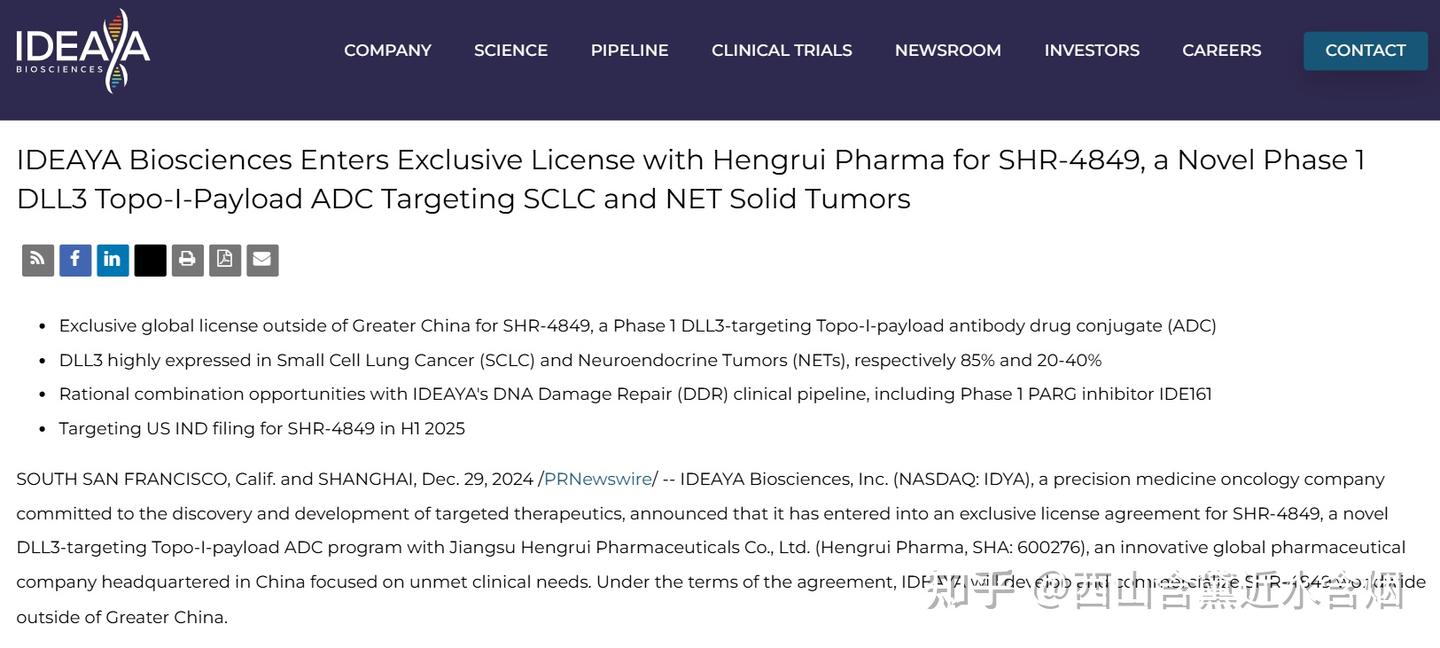
Task: Open the COMPANY menu
Action: (x=388, y=51)
